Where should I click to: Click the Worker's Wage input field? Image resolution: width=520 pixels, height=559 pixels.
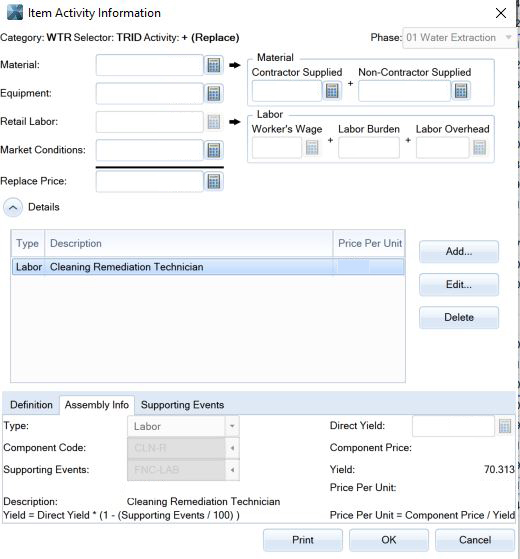(x=277, y=148)
